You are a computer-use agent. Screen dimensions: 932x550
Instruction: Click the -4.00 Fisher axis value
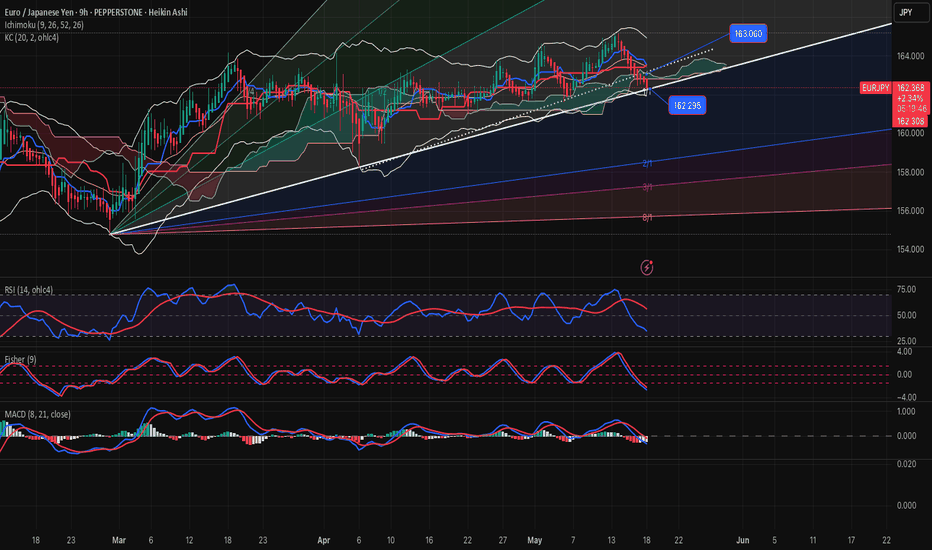point(904,397)
